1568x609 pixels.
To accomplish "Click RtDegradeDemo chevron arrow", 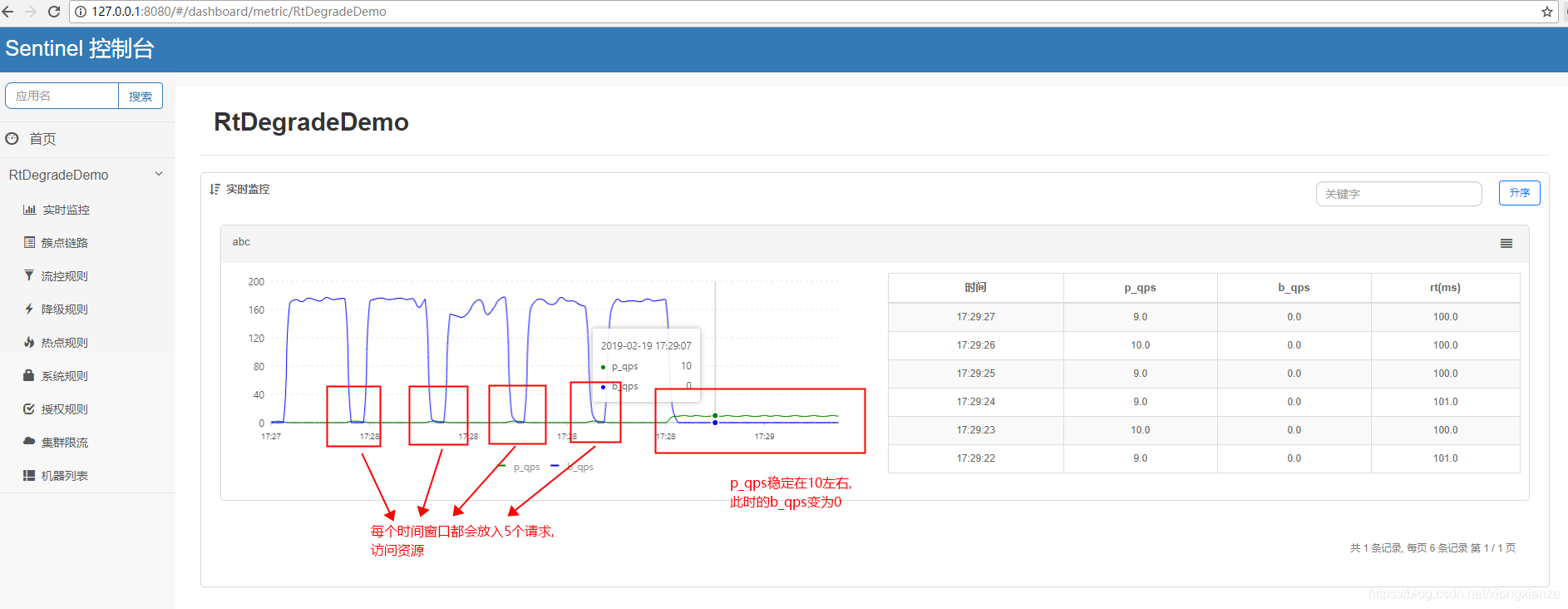I will point(159,174).
